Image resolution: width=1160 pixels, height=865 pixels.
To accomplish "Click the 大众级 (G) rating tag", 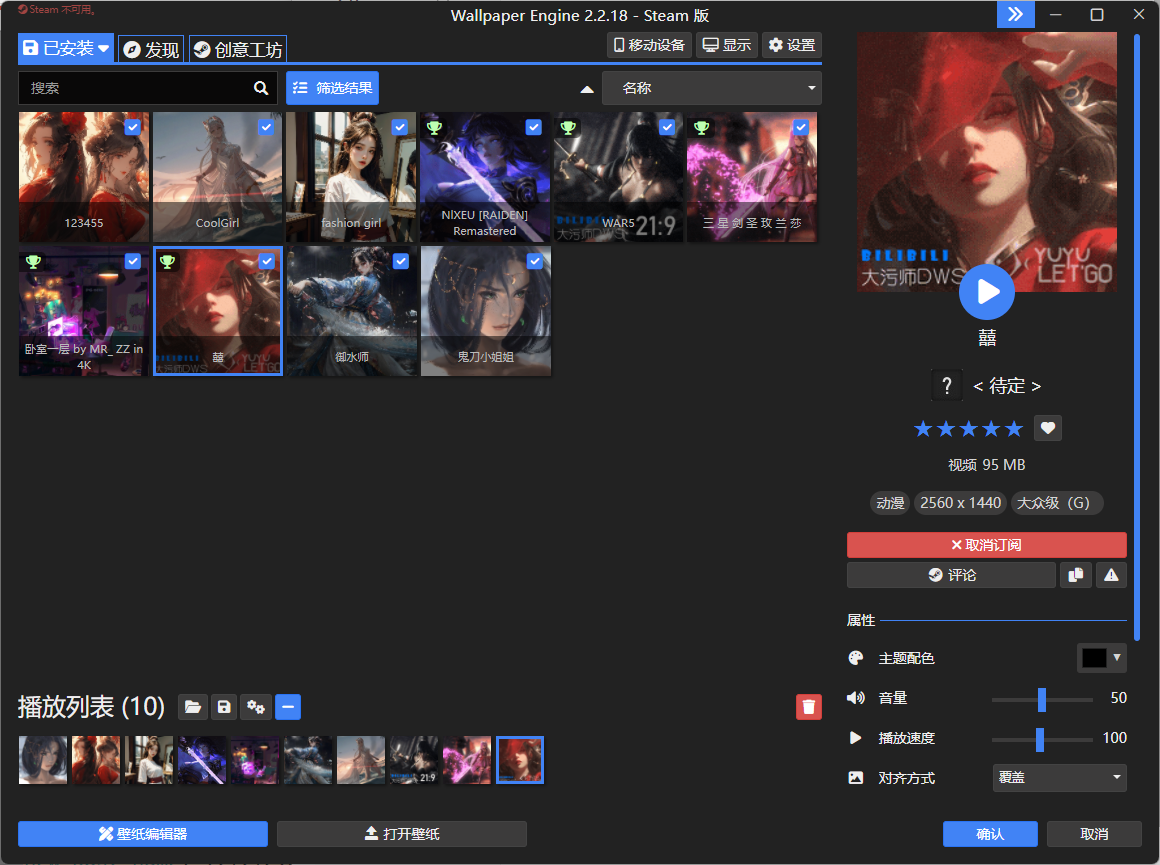I will click(x=1056, y=503).
